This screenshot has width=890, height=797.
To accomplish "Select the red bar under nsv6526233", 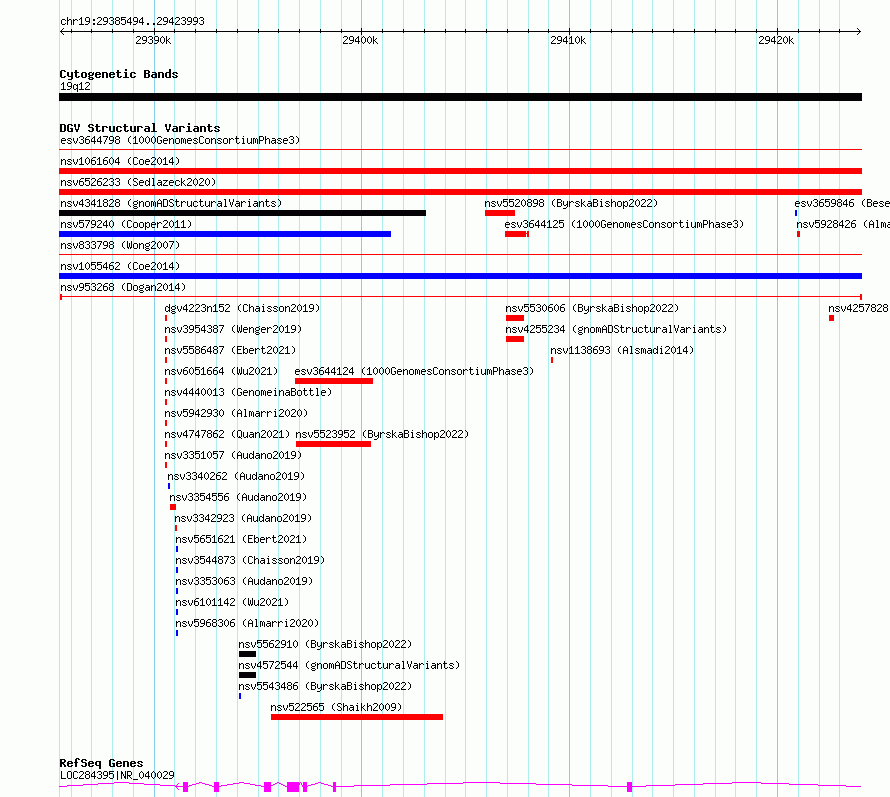I will click(x=460, y=192).
